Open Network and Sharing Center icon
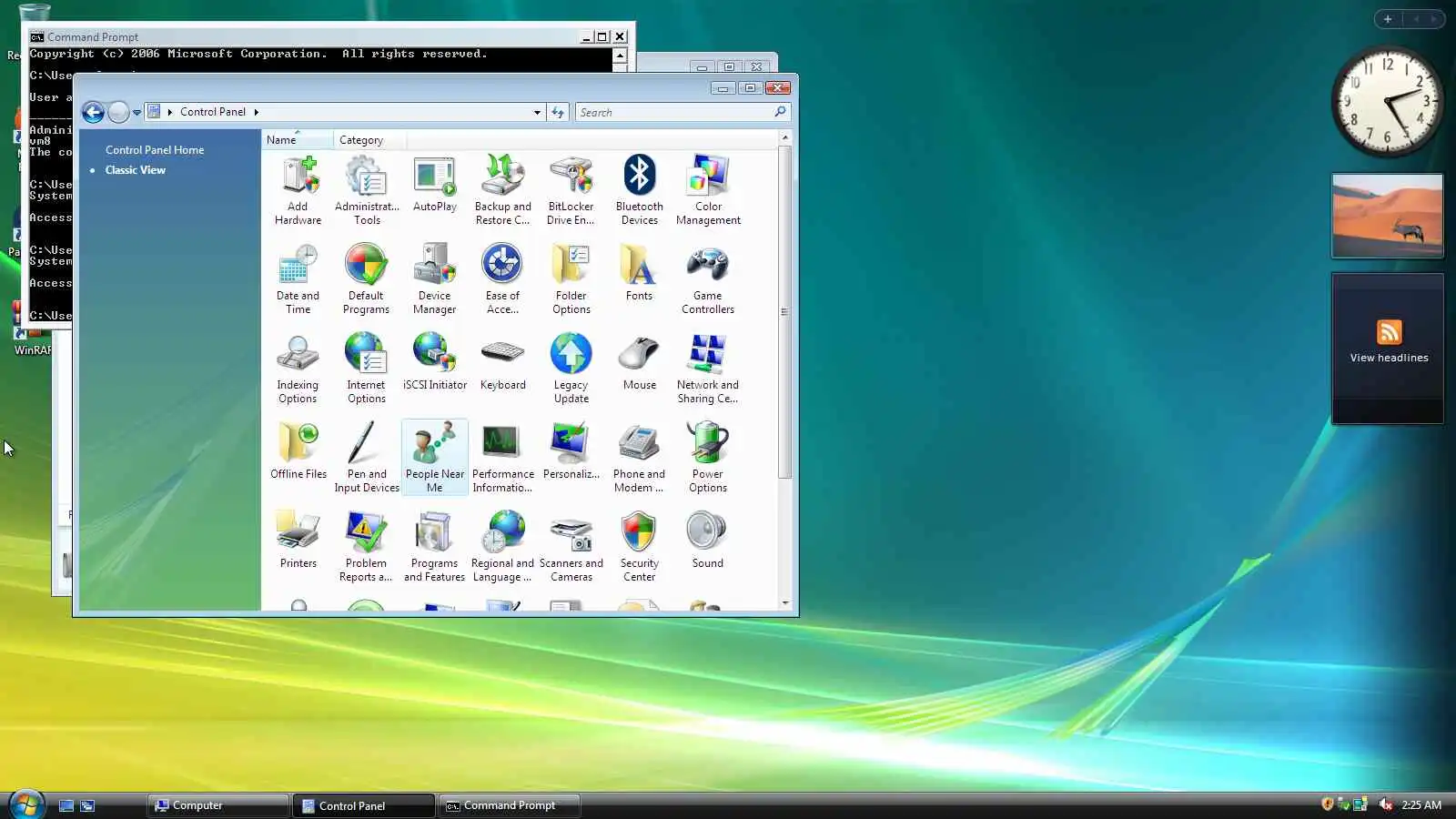The width and height of the screenshot is (1456, 819). click(x=708, y=369)
